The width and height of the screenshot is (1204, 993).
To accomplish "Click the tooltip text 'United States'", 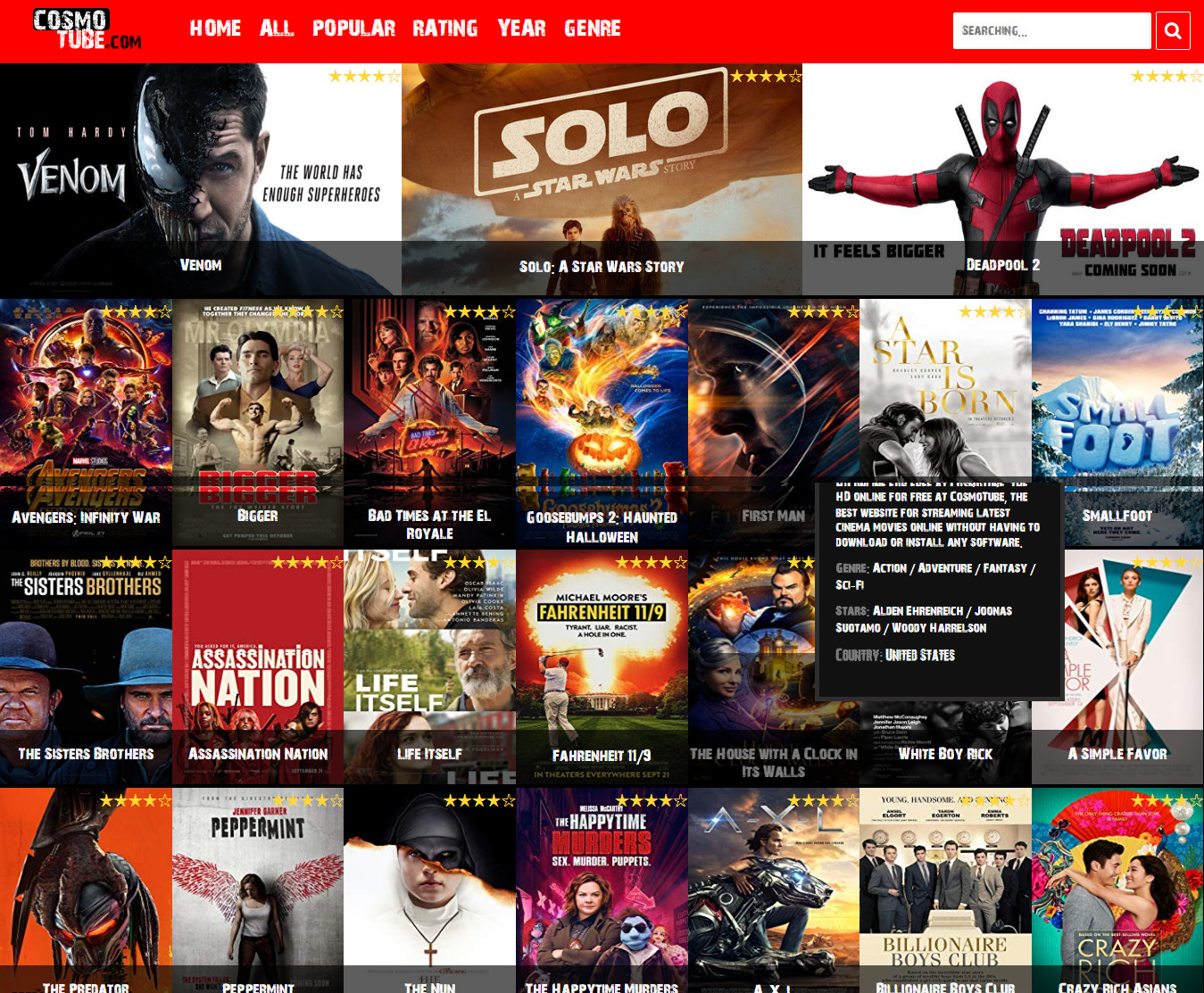I will tap(920, 655).
